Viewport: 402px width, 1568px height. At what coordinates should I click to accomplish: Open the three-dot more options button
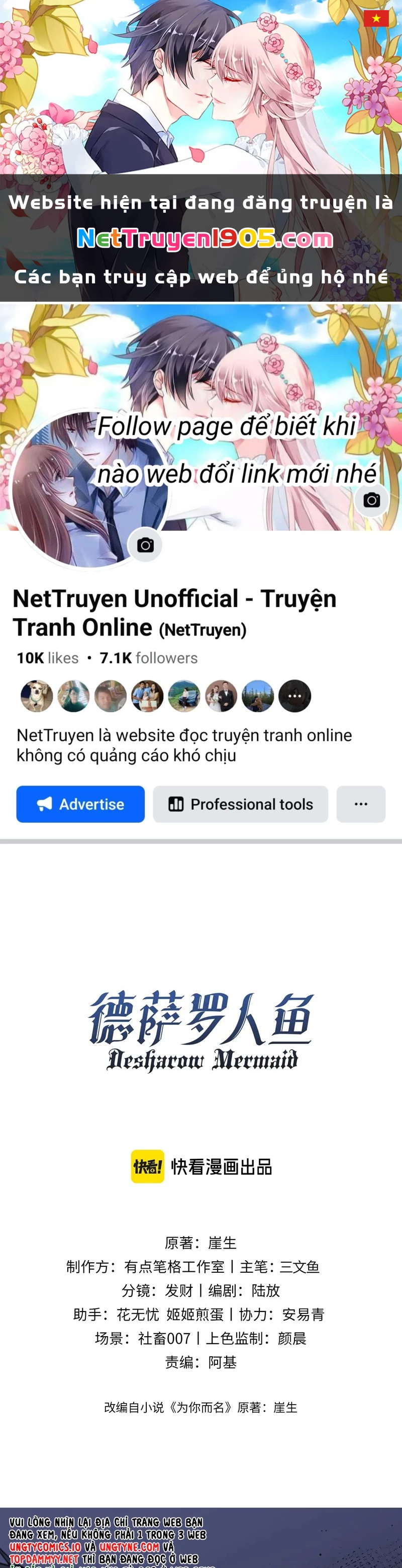point(361,804)
